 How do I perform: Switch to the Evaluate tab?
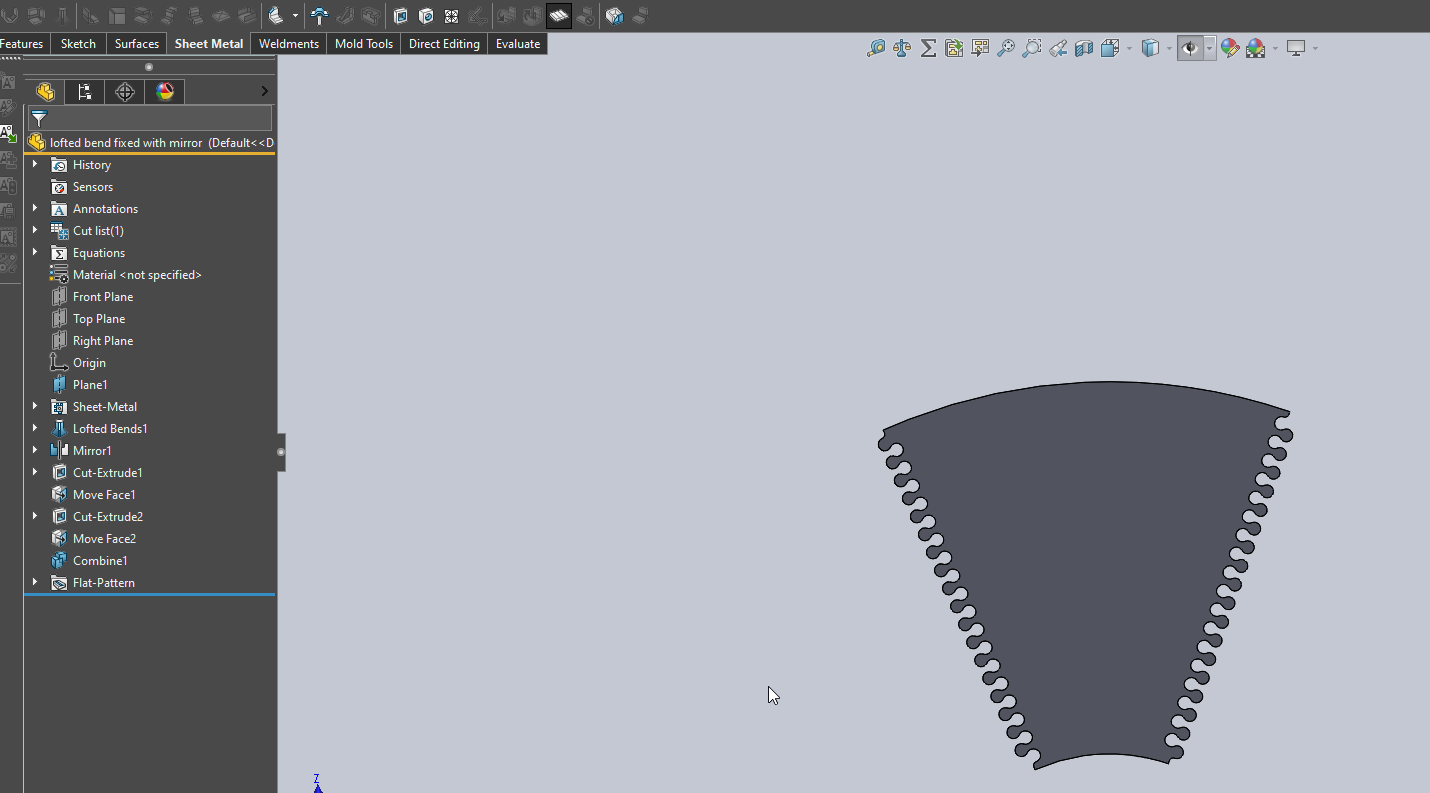(x=517, y=43)
